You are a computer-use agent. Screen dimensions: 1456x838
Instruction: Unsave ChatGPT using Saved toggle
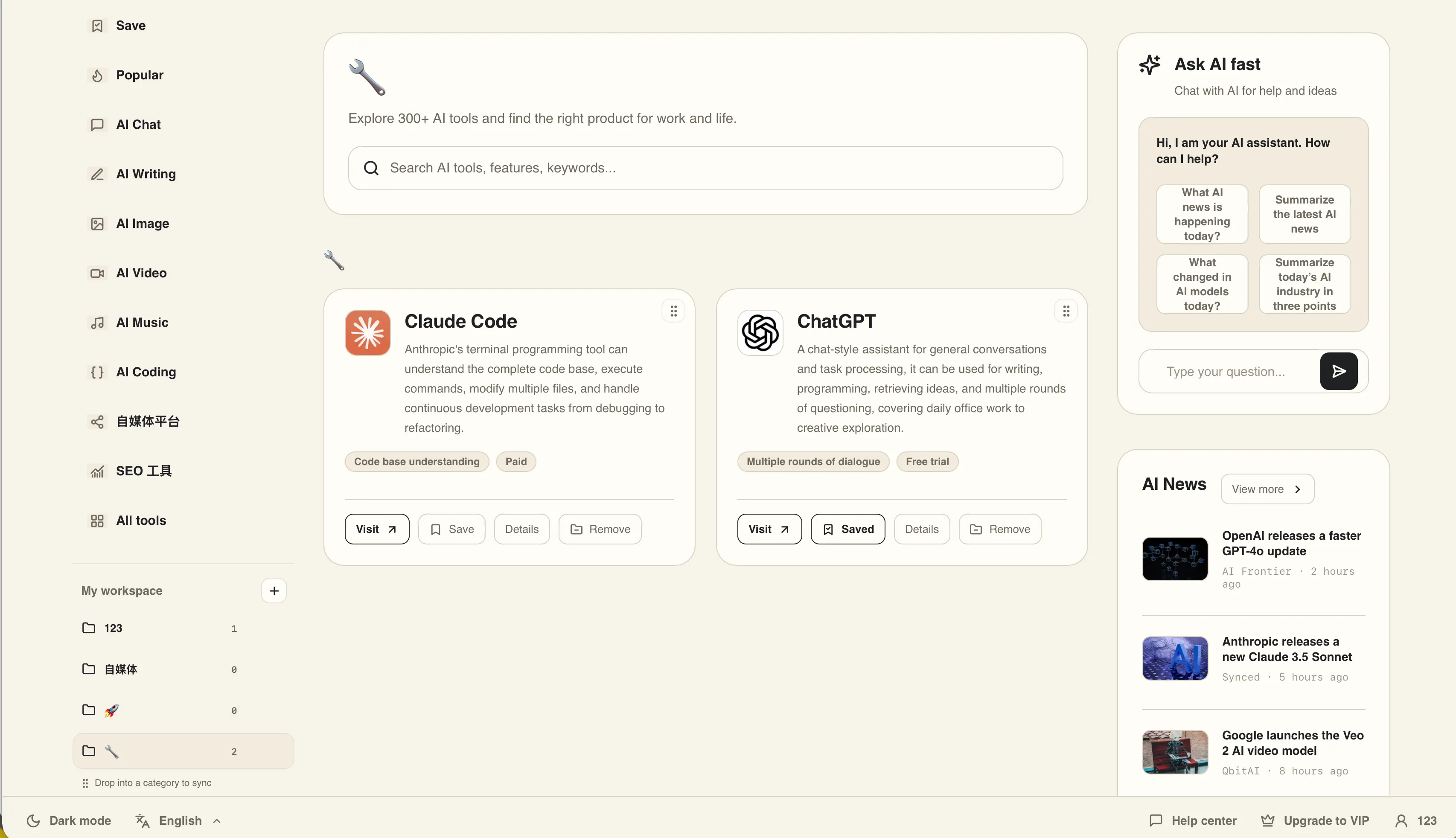click(x=848, y=529)
